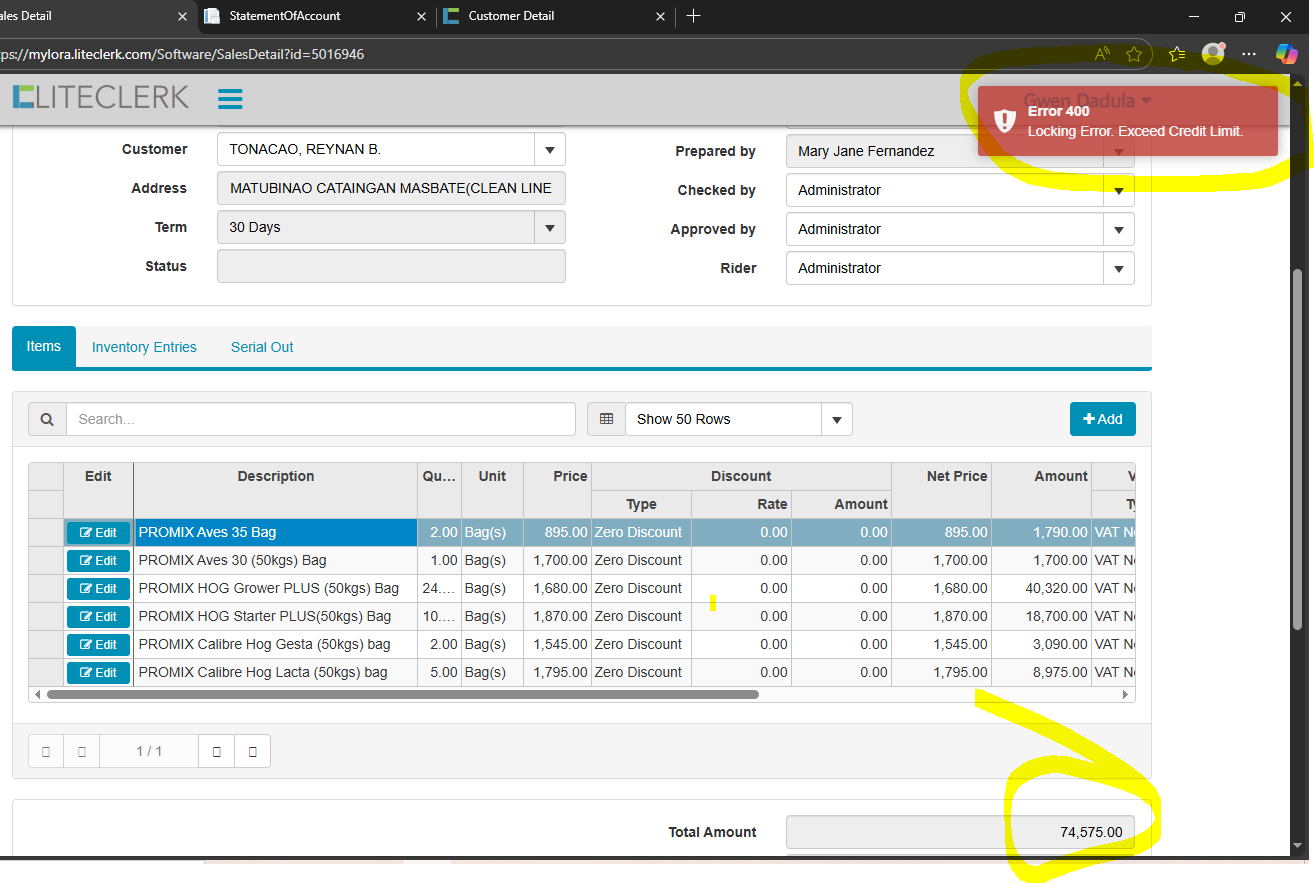Click the read aloud icon in address bar
1314x883 pixels.
[x=1102, y=54]
